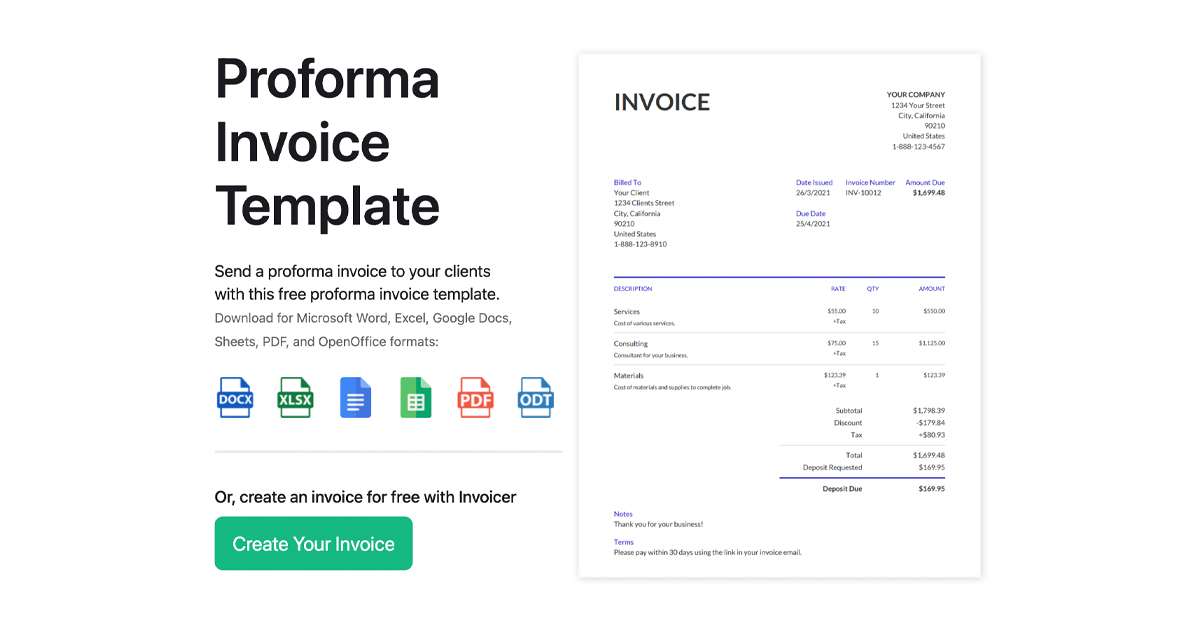Image resolution: width=1200 pixels, height=630 pixels.
Task: Click the invoice template preview thumbnail
Action: [779, 315]
